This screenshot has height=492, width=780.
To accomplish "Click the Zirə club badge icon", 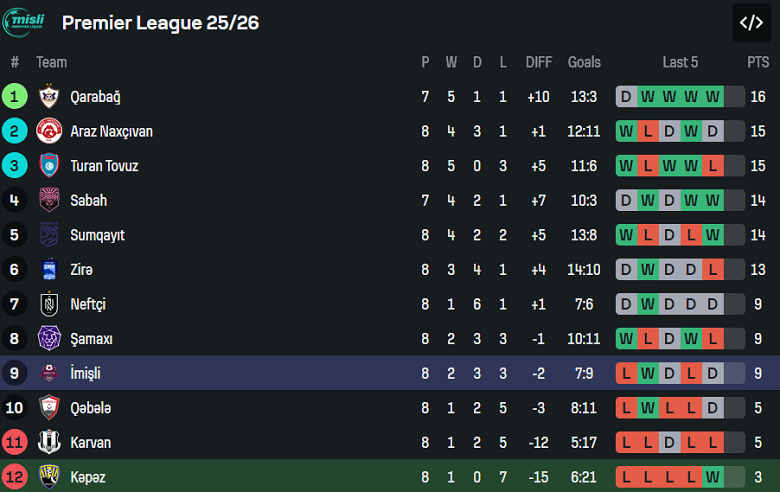I will point(49,269).
